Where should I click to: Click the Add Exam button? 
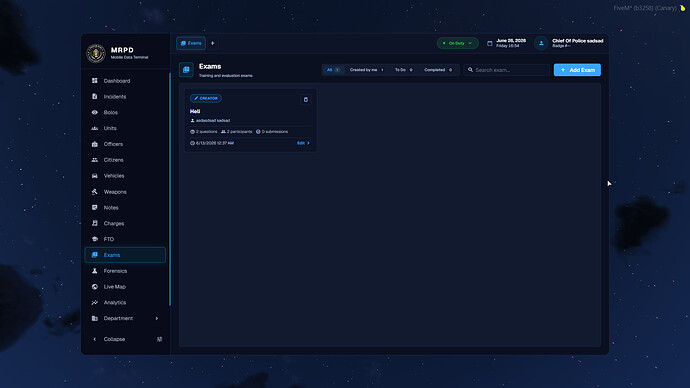pos(577,70)
